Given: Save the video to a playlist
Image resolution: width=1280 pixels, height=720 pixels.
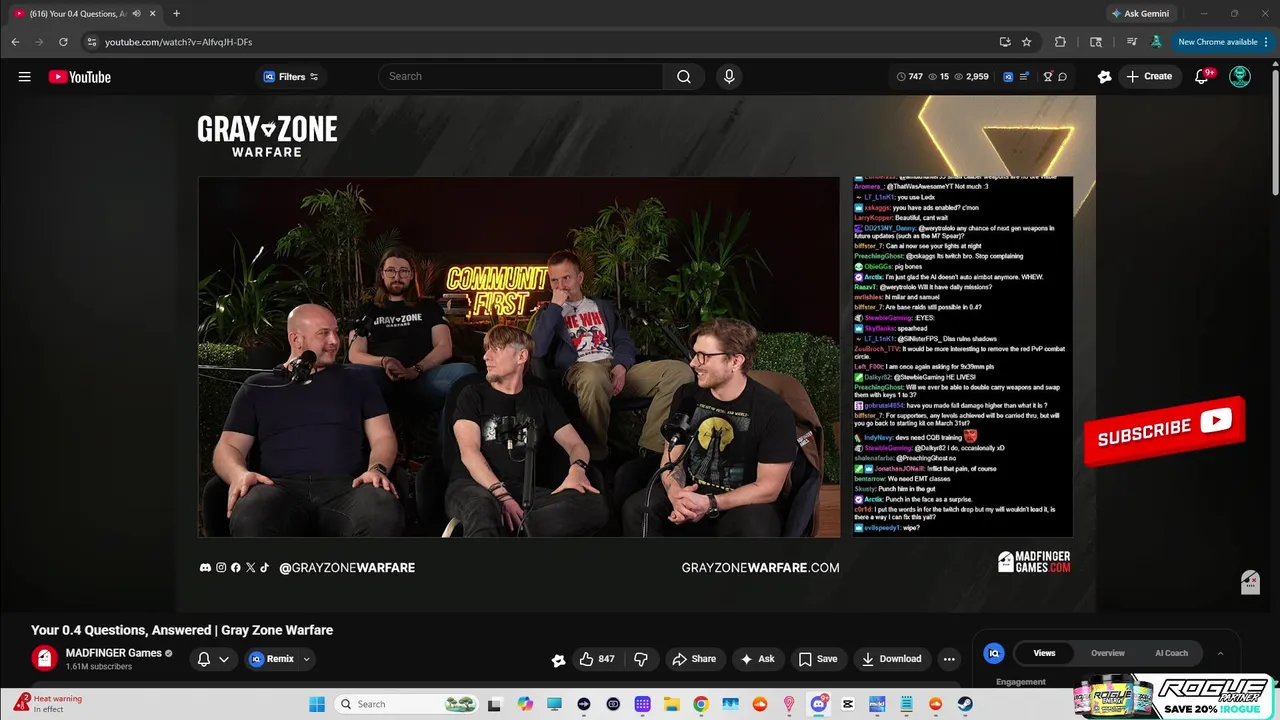Looking at the screenshot, I should [x=818, y=659].
